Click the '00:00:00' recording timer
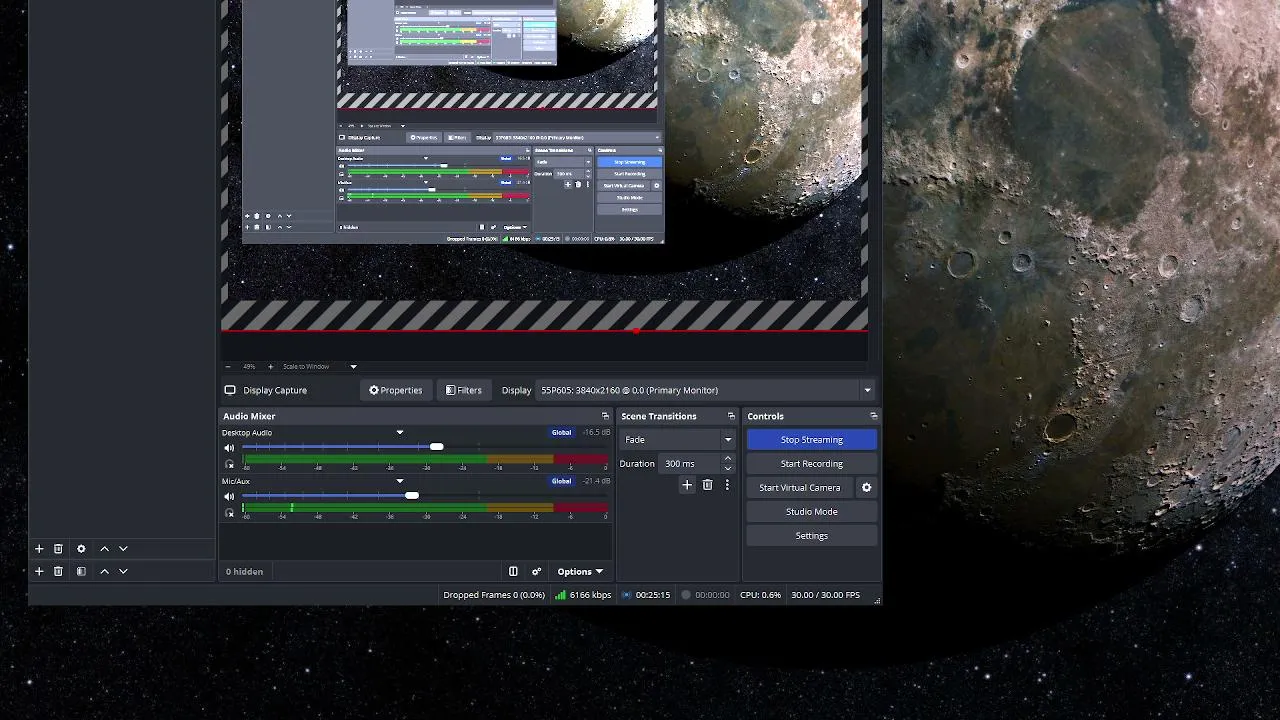The image size is (1280, 720). tap(712, 595)
